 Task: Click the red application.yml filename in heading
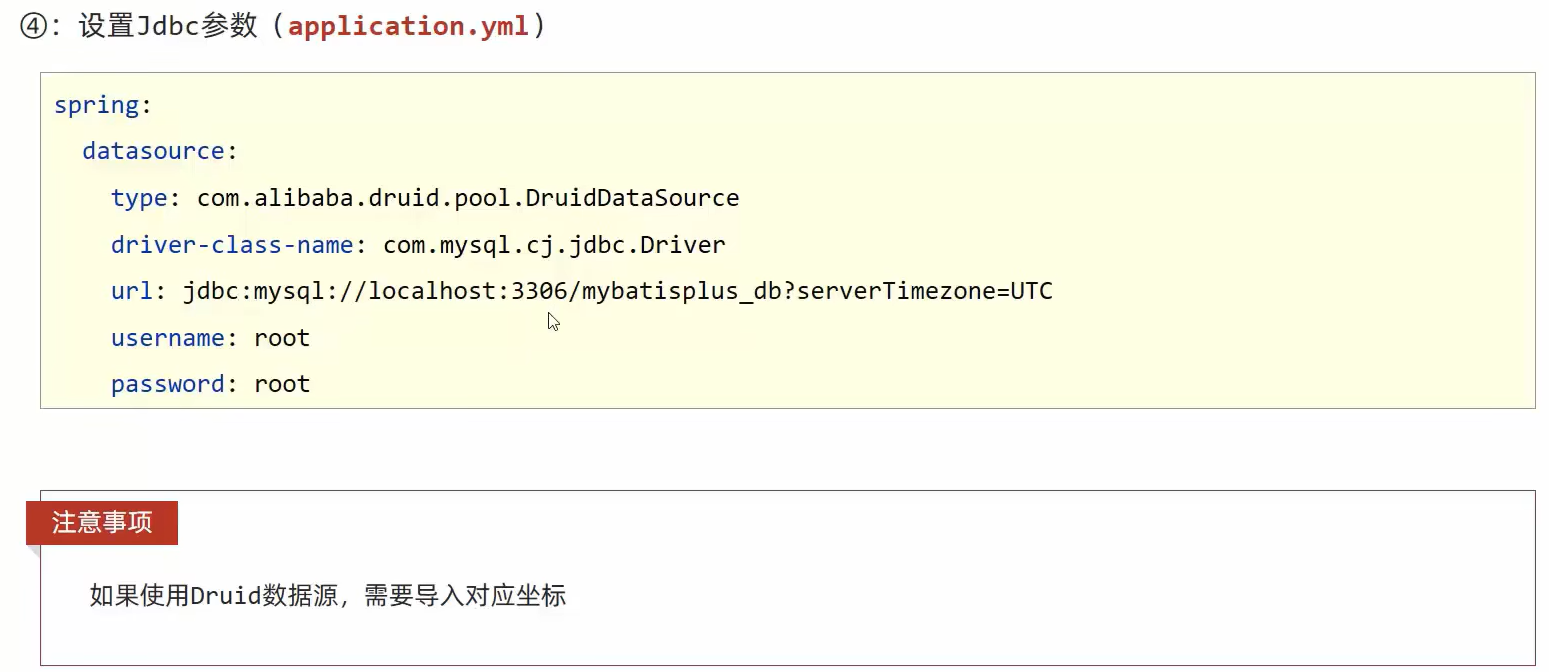(408, 26)
